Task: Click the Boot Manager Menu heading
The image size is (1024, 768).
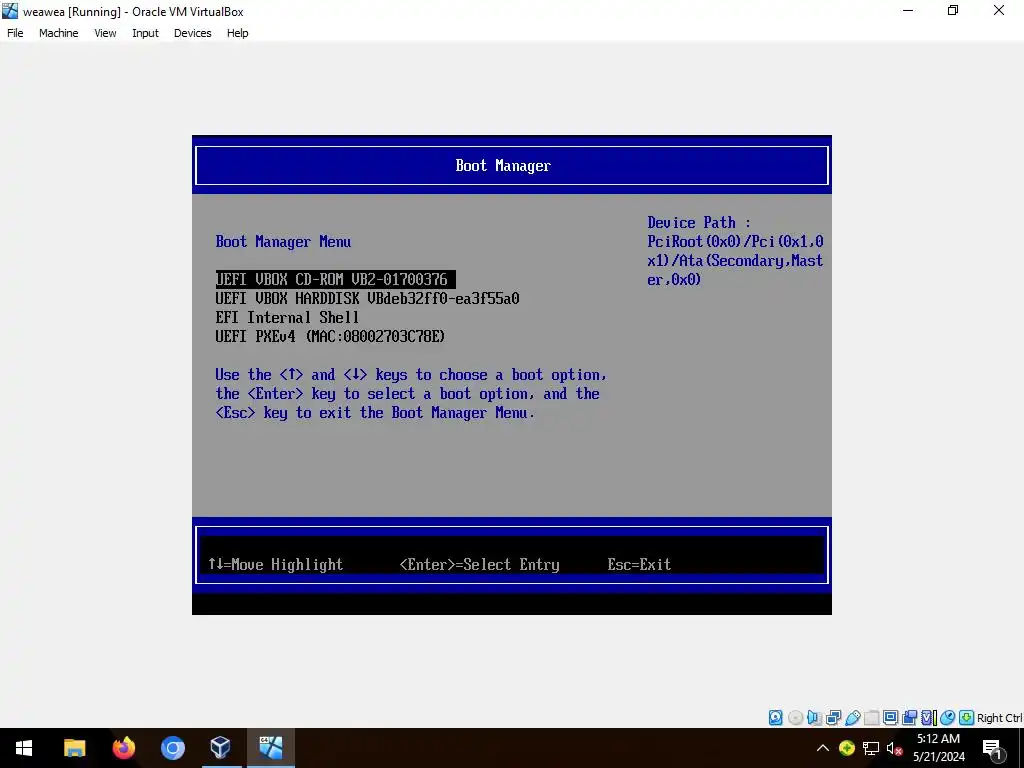Action: click(x=283, y=242)
